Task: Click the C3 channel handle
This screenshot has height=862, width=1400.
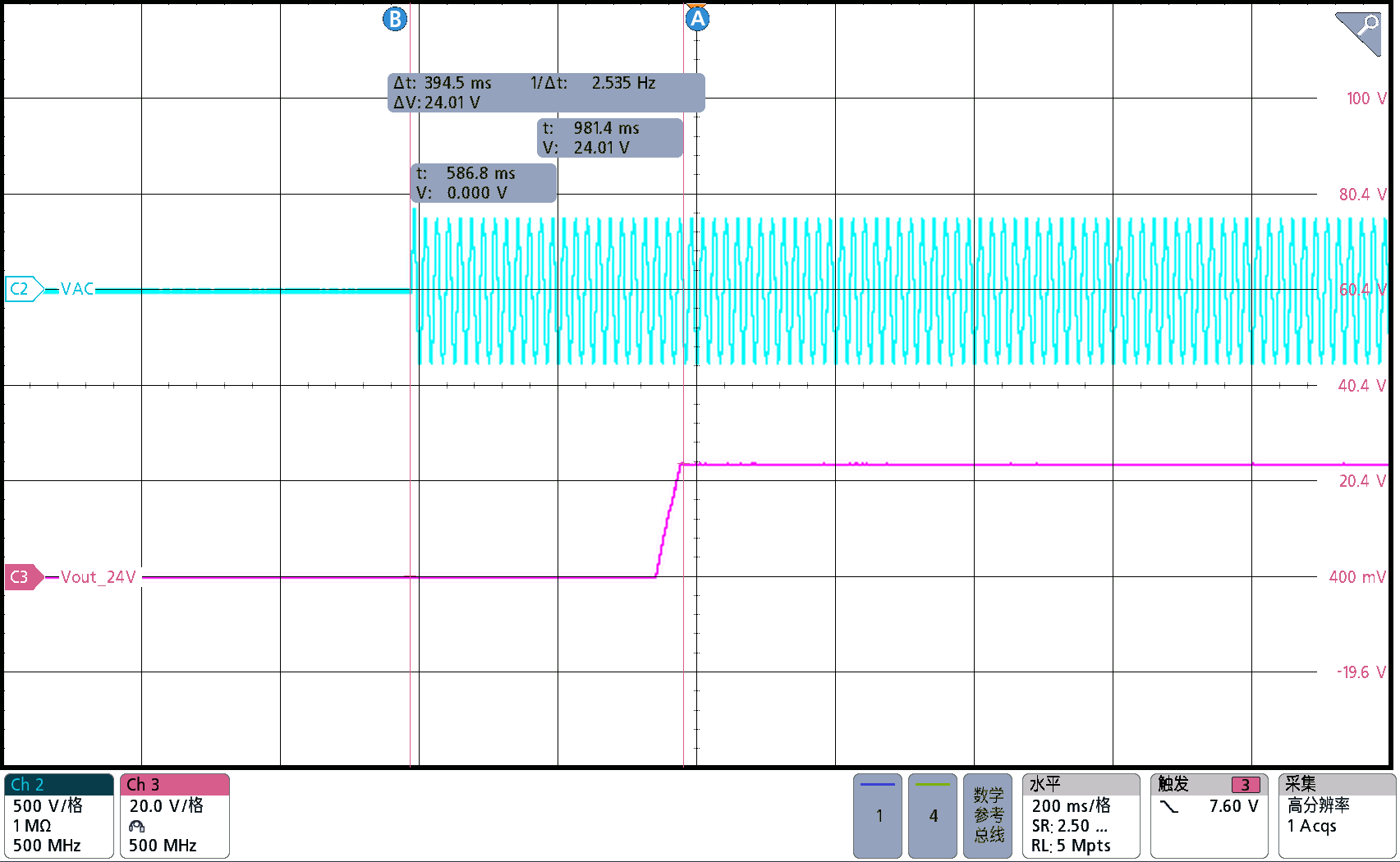Action: pyautogui.click(x=24, y=576)
